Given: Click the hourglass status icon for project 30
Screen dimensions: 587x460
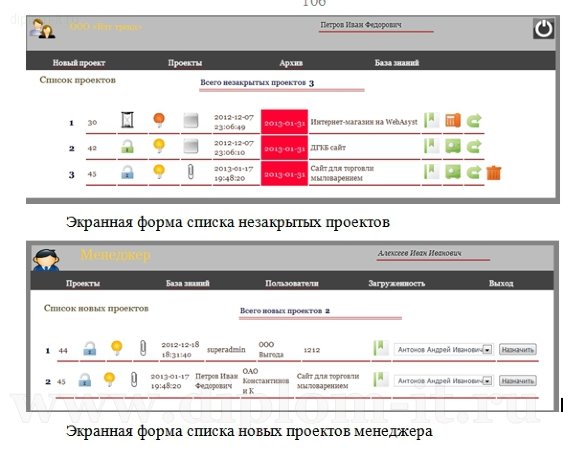Looking at the screenshot, I should [128, 121].
